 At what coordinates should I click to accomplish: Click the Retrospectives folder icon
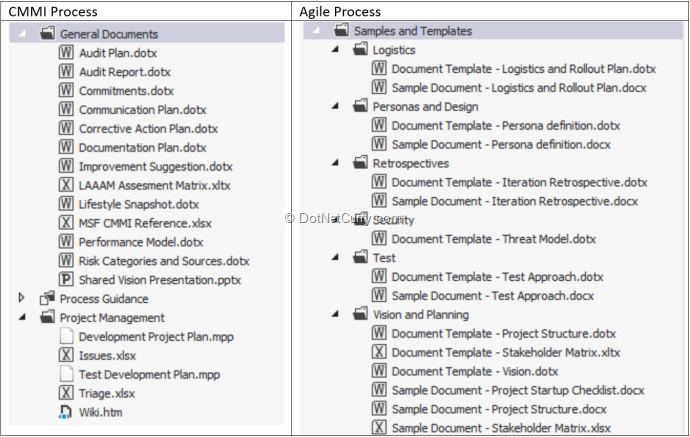click(360, 163)
